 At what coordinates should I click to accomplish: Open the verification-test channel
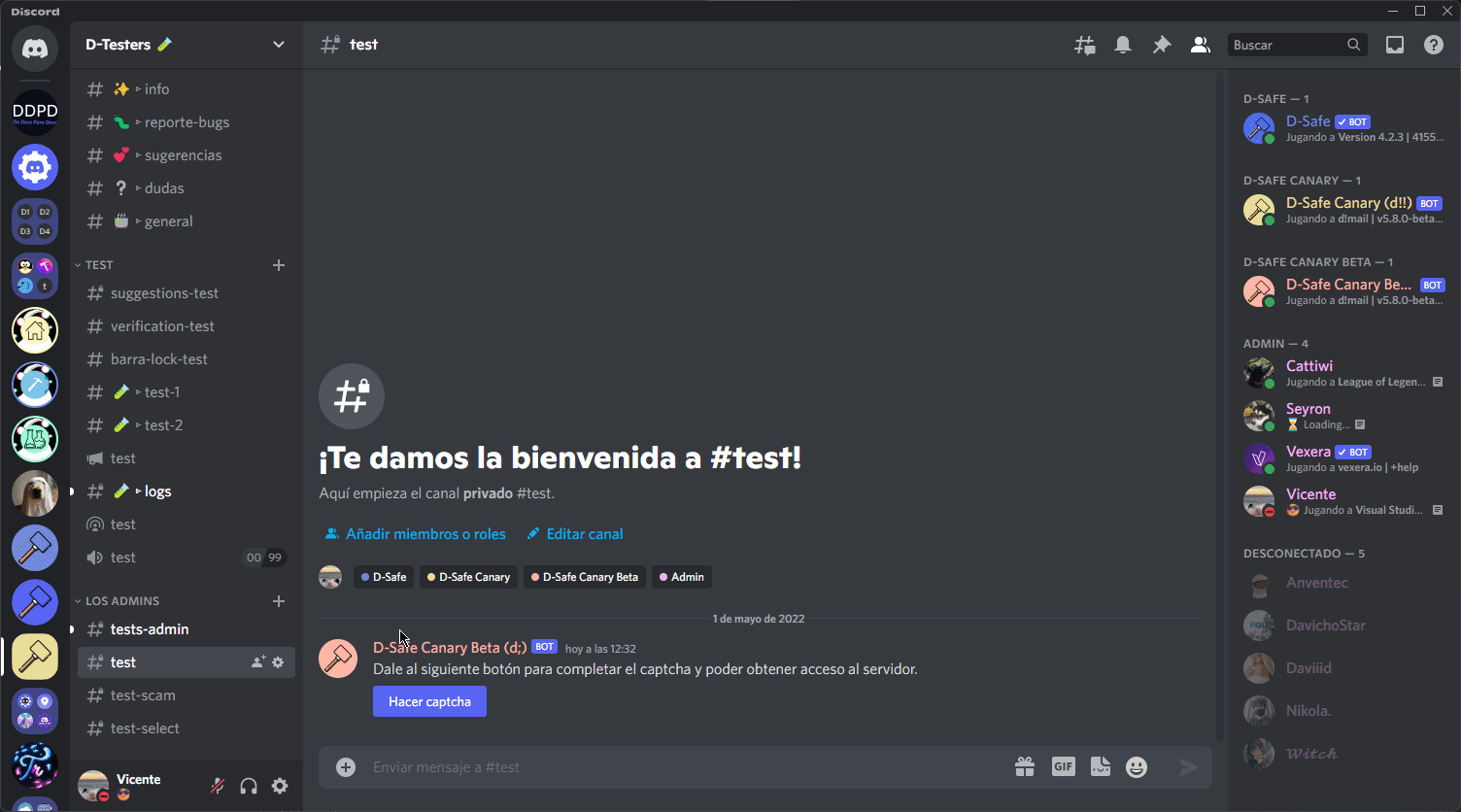tap(162, 326)
